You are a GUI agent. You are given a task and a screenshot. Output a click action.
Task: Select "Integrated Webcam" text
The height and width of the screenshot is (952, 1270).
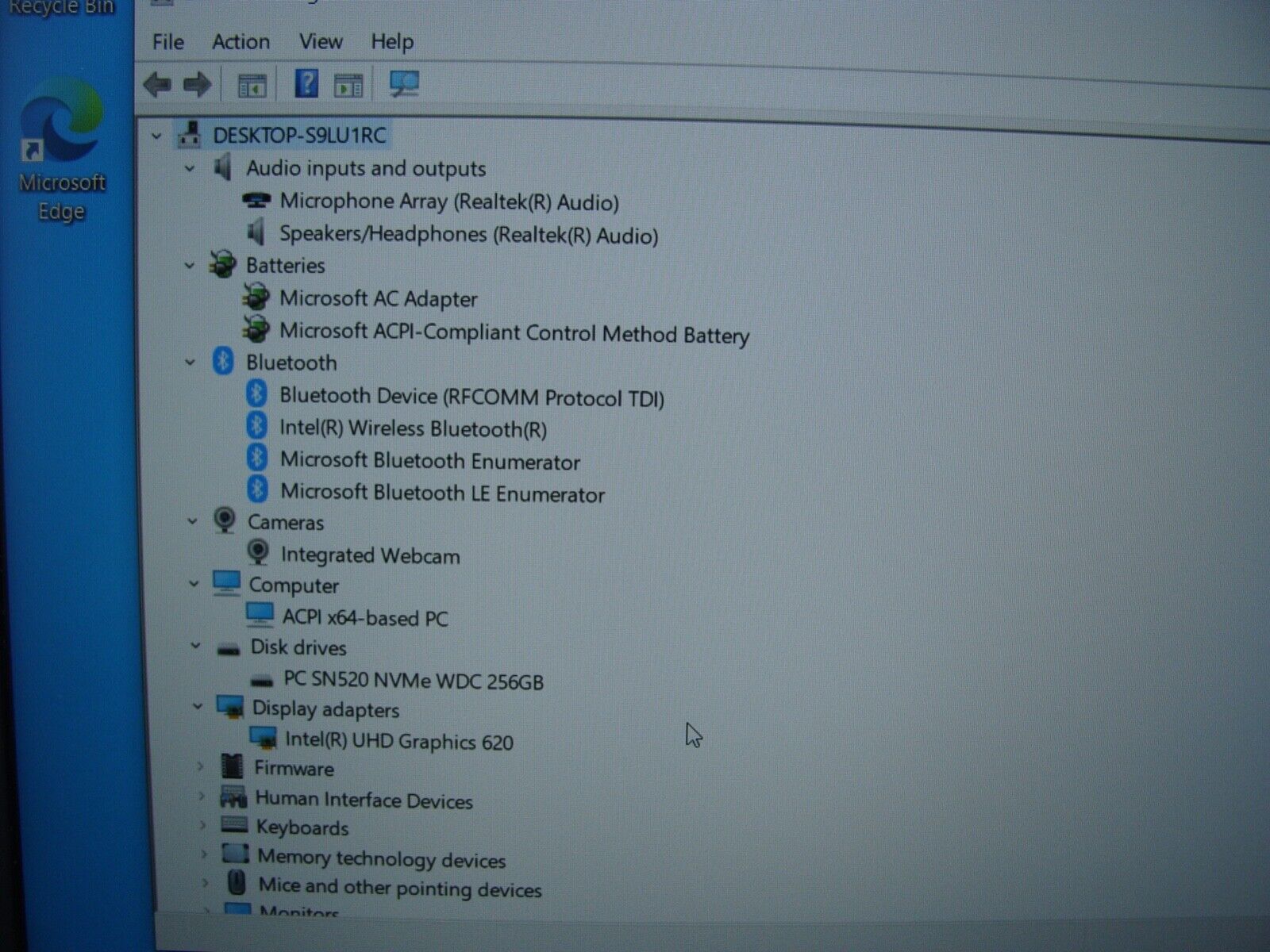point(370,555)
